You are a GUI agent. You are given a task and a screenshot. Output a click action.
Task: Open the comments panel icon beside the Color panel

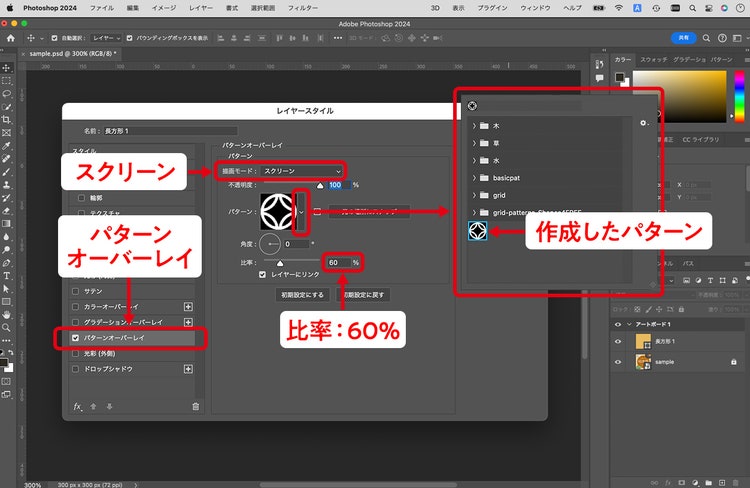[x=599, y=78]
